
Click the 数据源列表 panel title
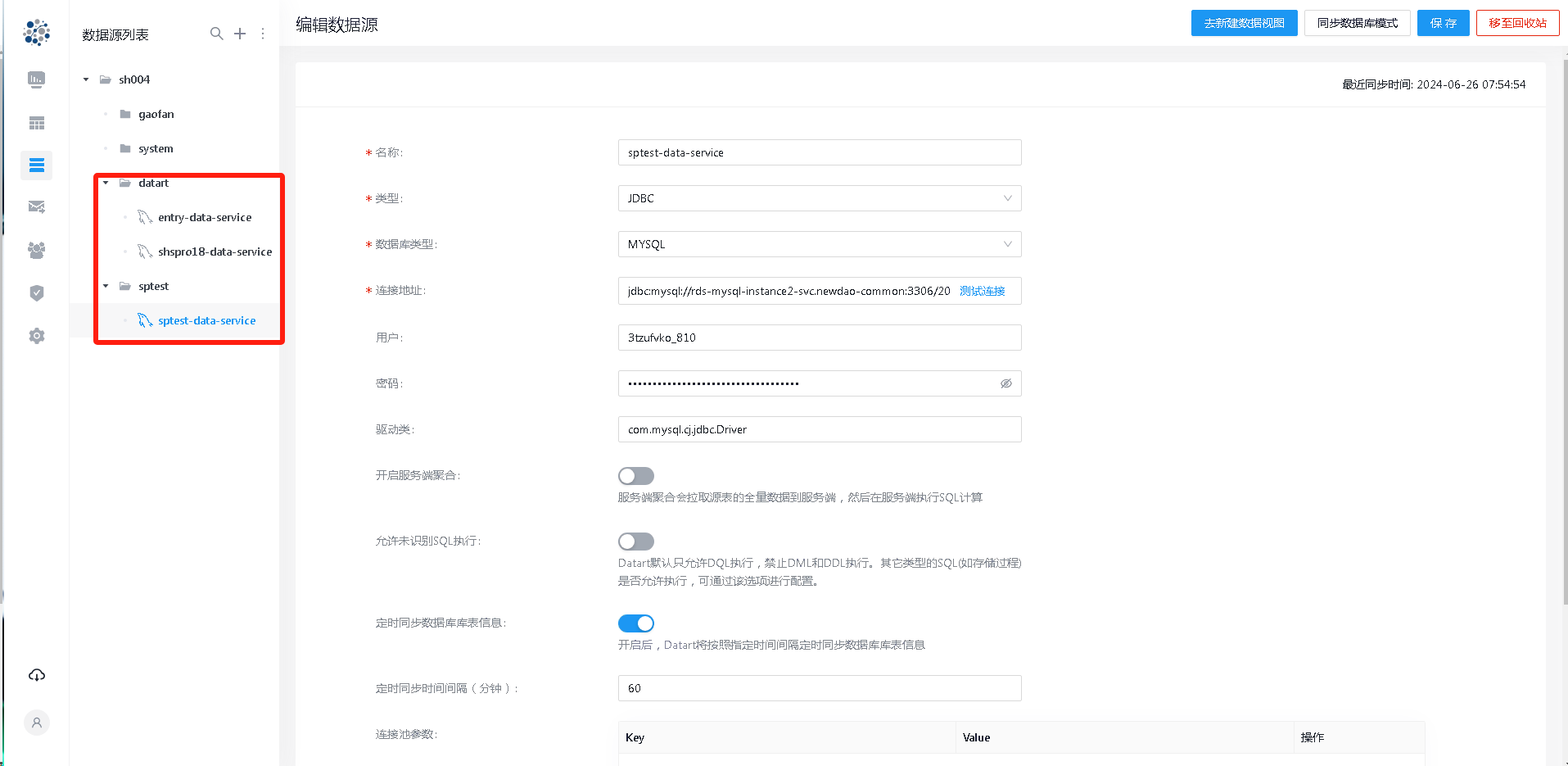(115, 34)
